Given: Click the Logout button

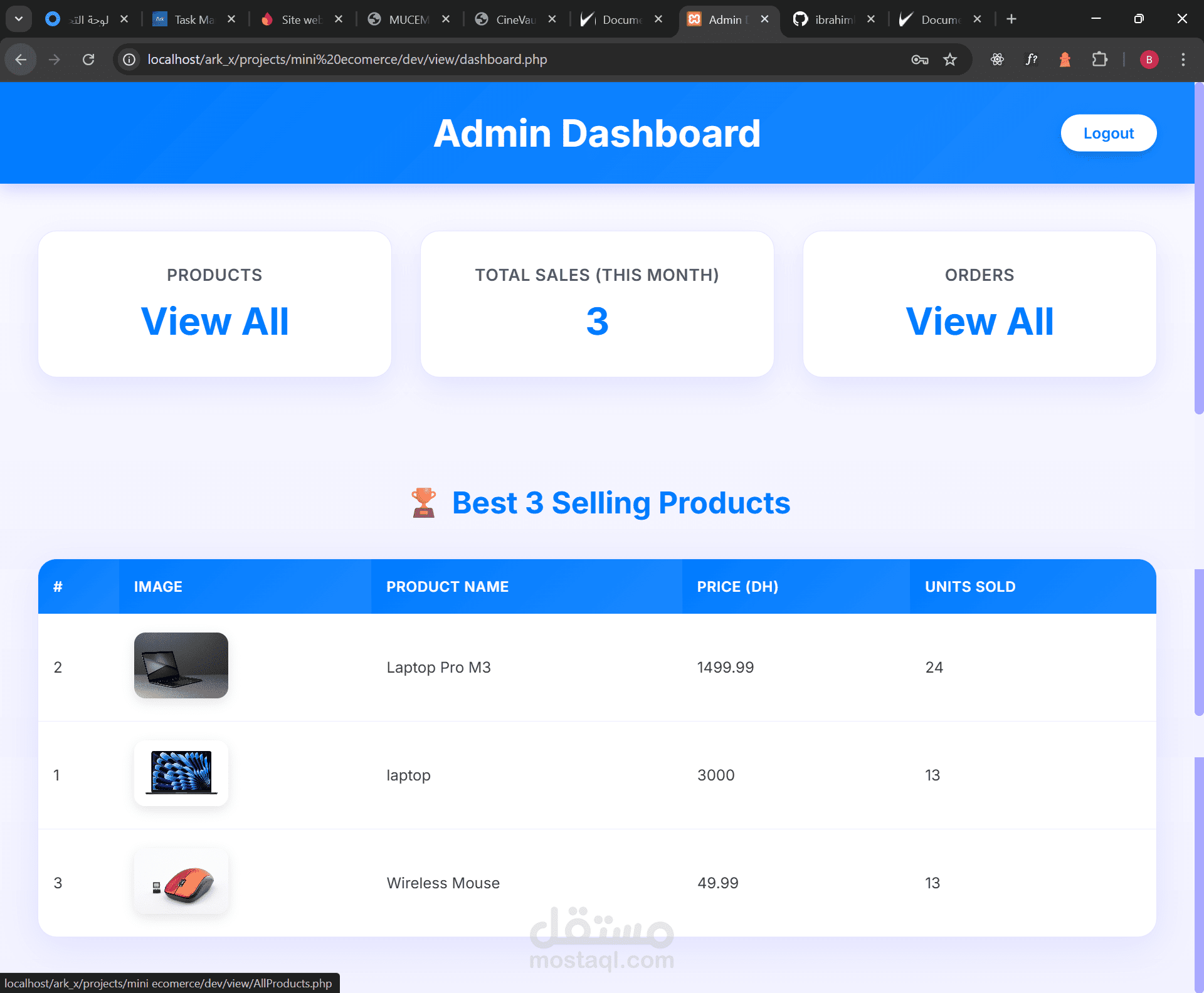Looking at the screenshot, I should point(1108,133).
